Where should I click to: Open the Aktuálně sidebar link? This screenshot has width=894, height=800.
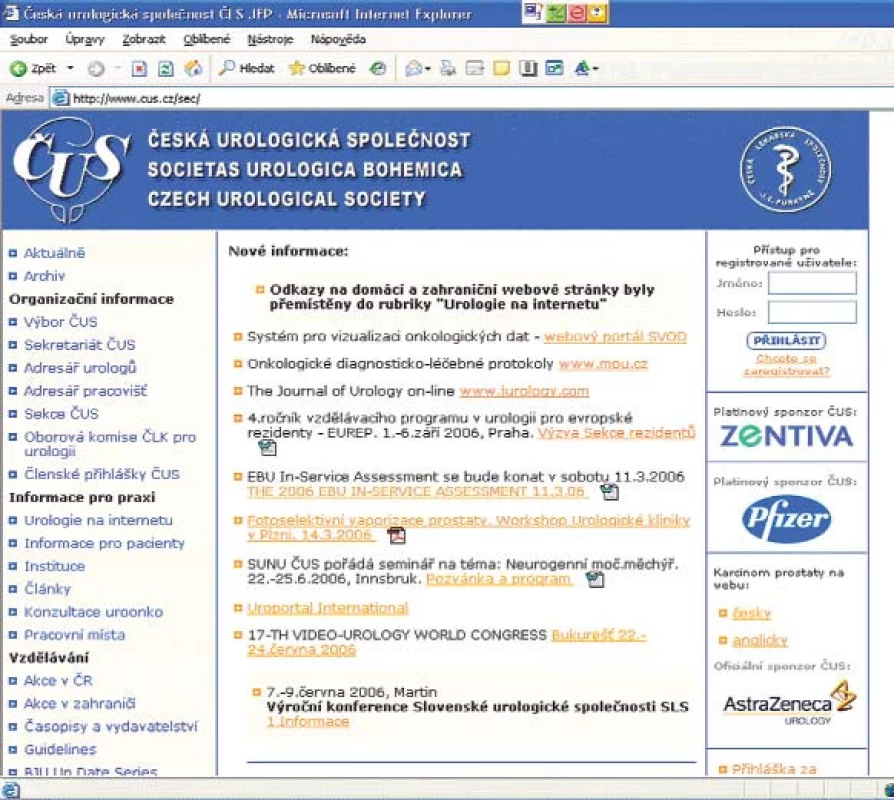54,253
